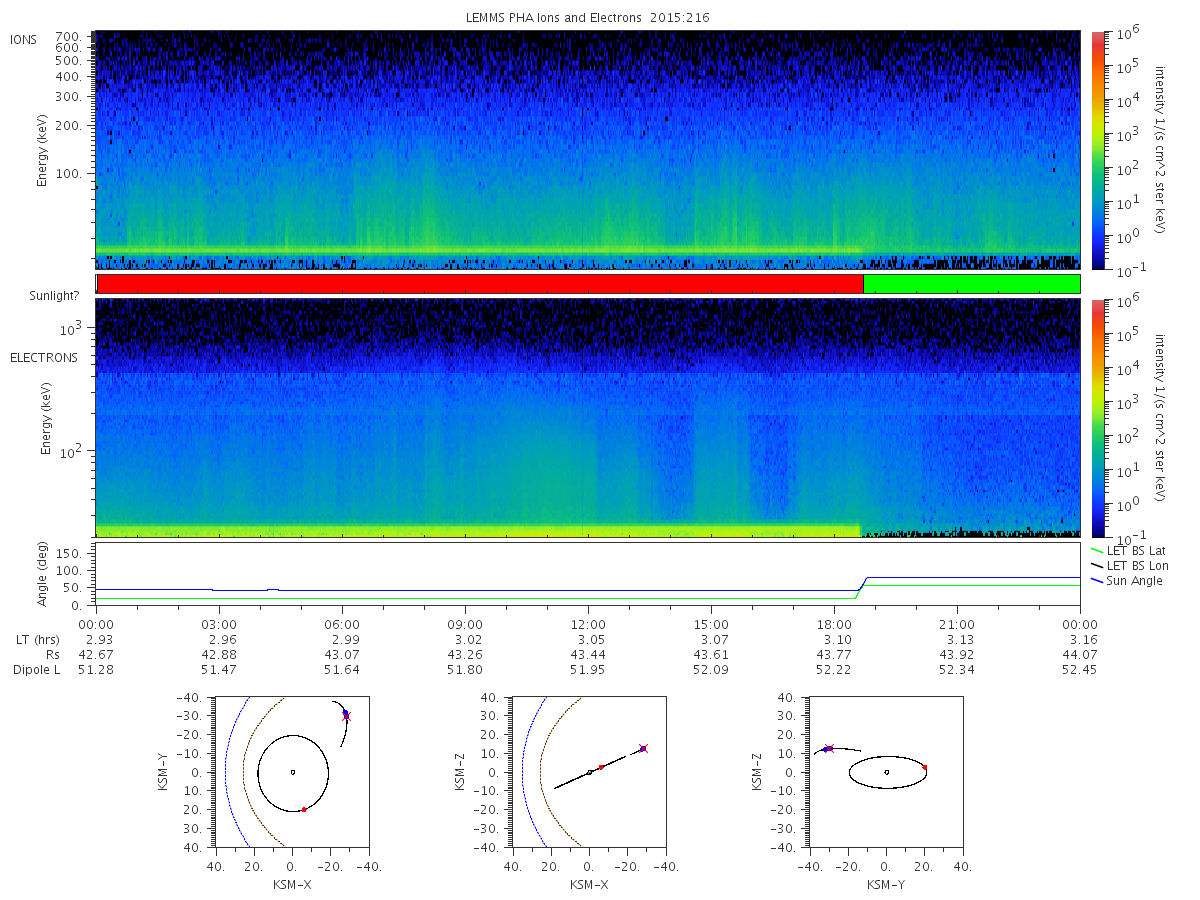Click the spacecraft marker in the KSM-X/KSM-Y plot
Screen dimensions: 1200x900
(x=346, y=715)
